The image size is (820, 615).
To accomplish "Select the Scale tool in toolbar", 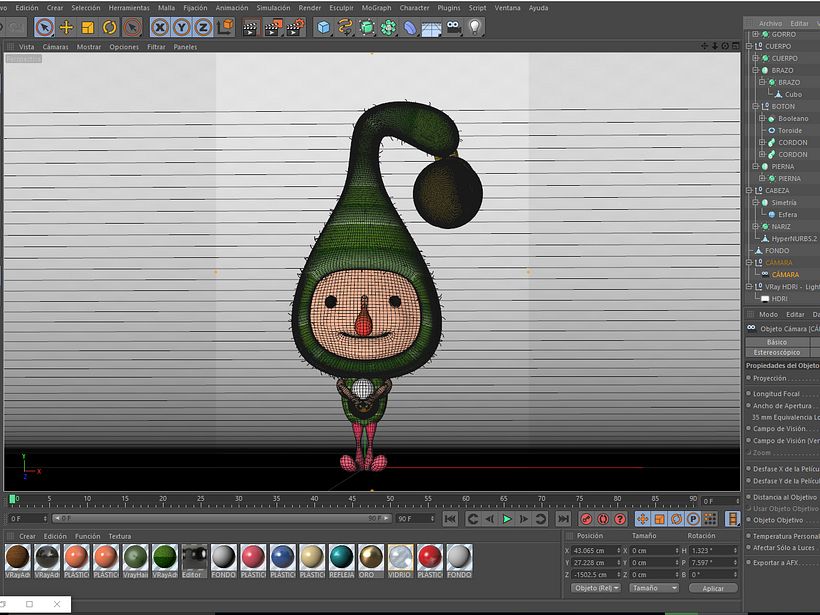I will click(x=88, y=27).
